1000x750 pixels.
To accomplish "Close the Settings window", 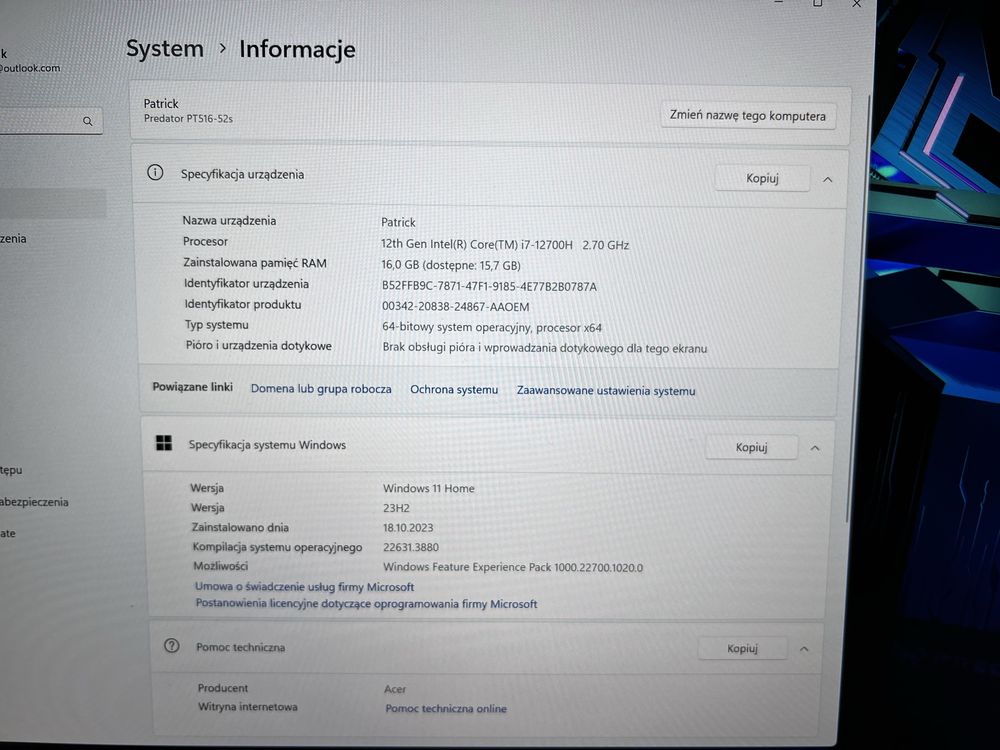I will 857,4.
